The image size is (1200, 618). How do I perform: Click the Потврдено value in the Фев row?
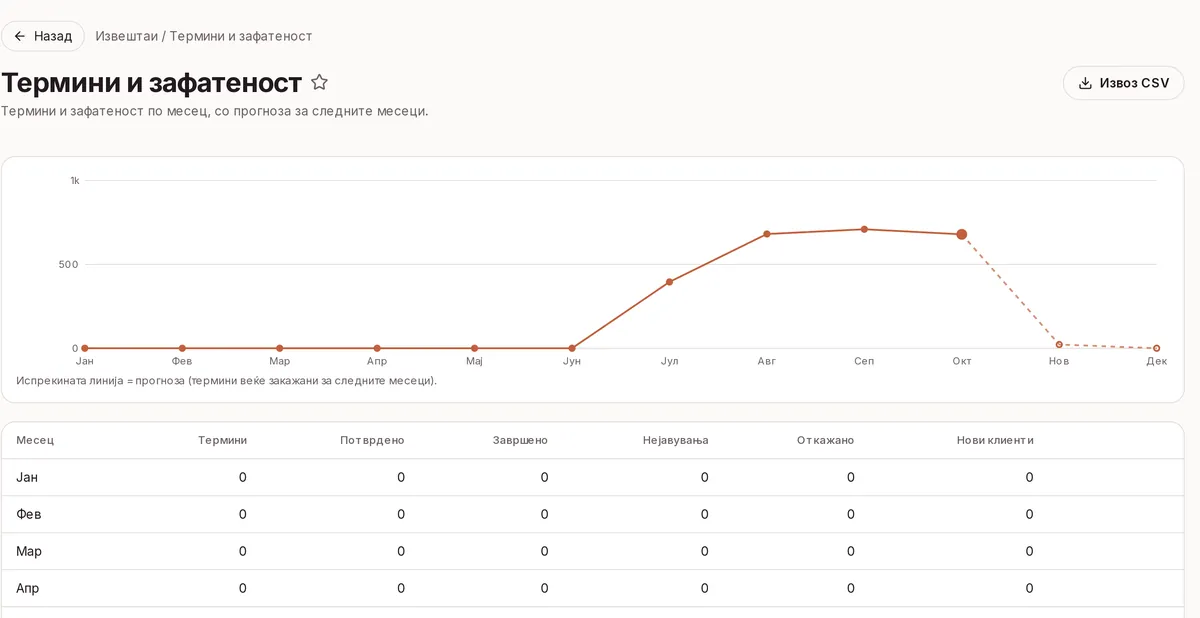tap(401, 514)
